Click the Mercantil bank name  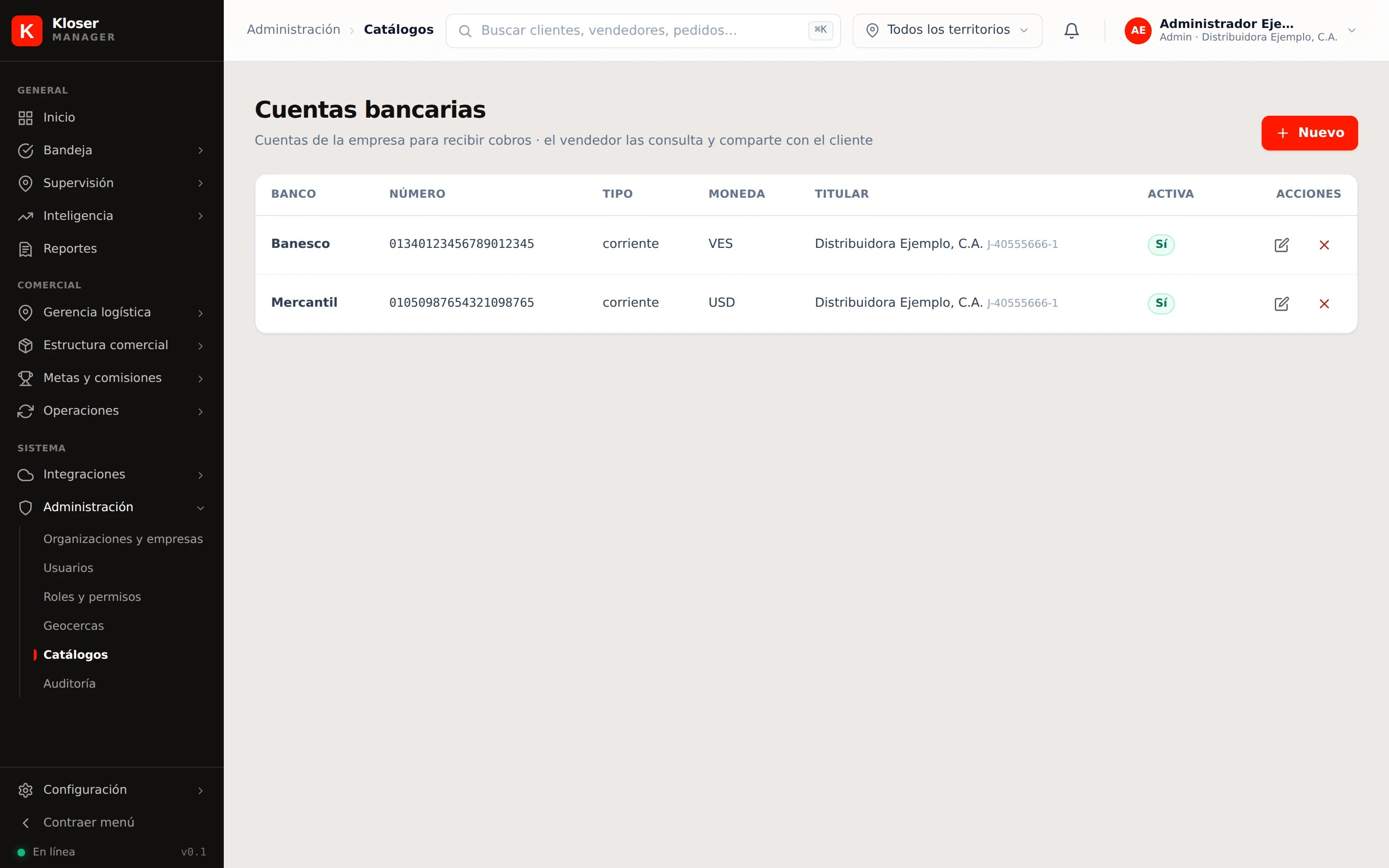[x=304, y=302]
